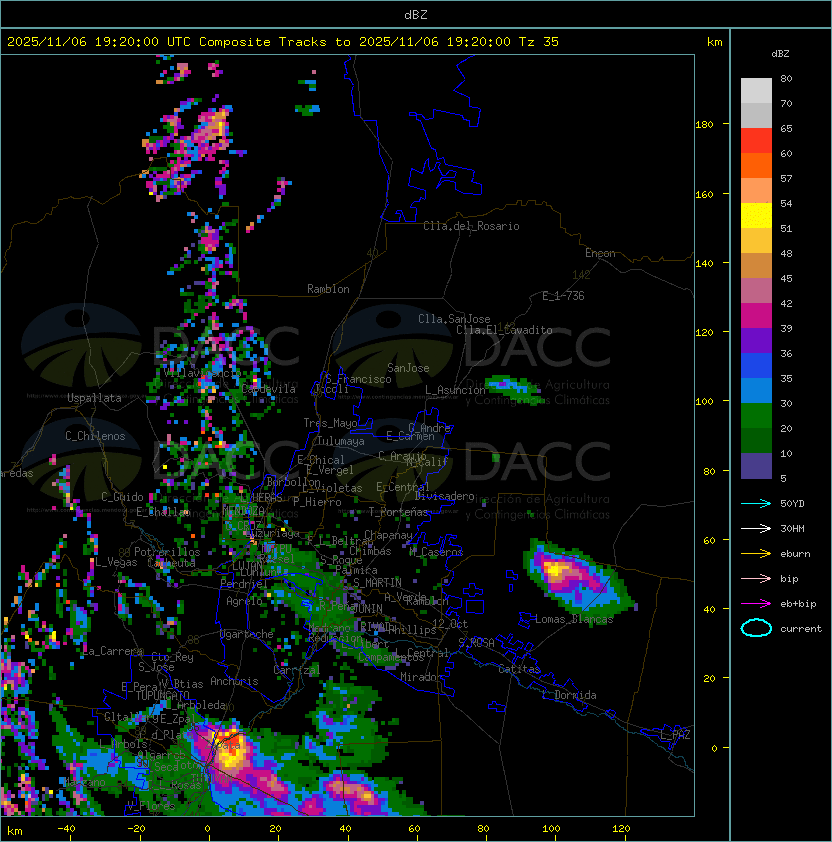Click the 'La_Carrera' map label
Viewport: 832px width, 842px height.
pos(113,651)
